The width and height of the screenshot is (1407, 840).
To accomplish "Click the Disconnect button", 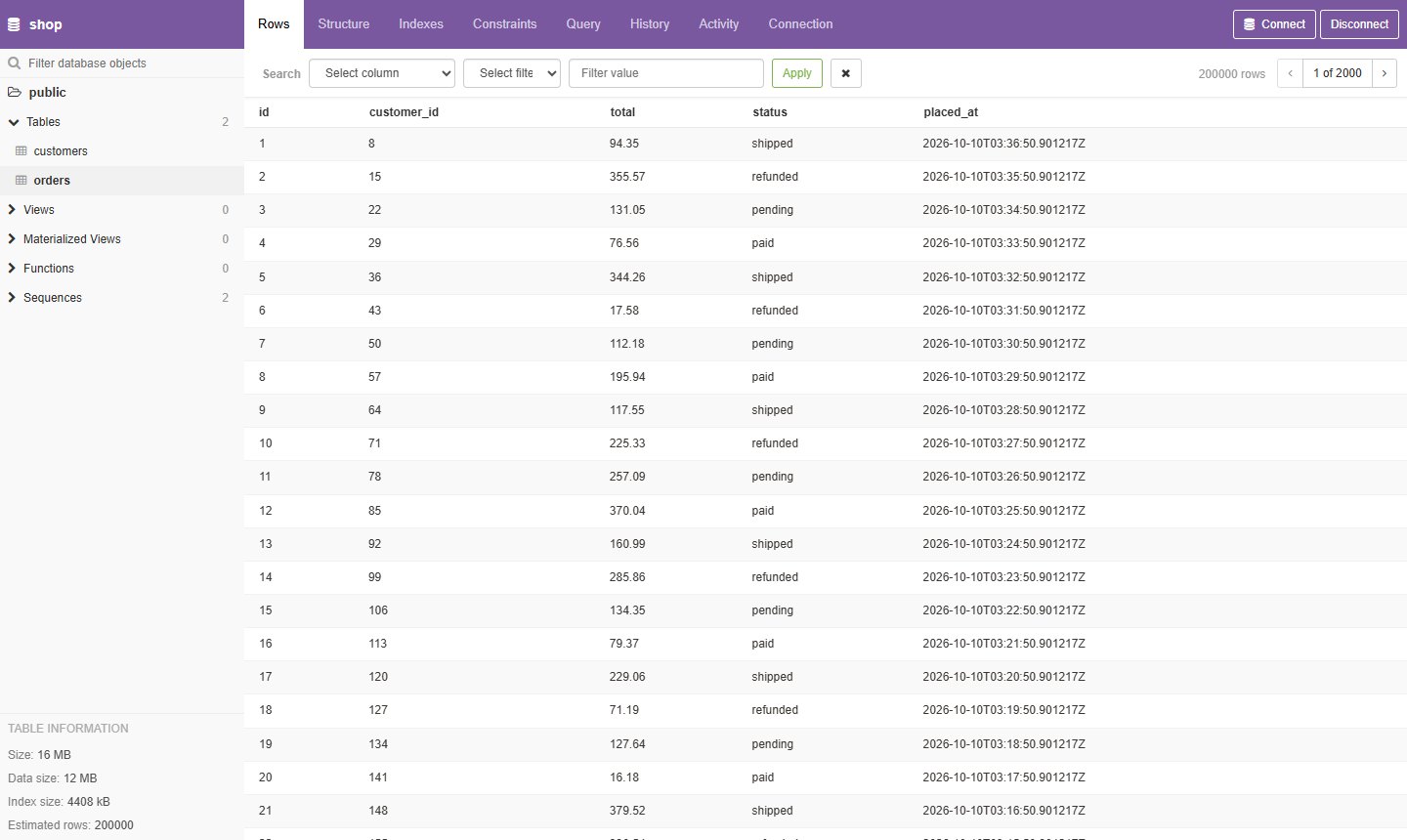I will pos(1359,24).
